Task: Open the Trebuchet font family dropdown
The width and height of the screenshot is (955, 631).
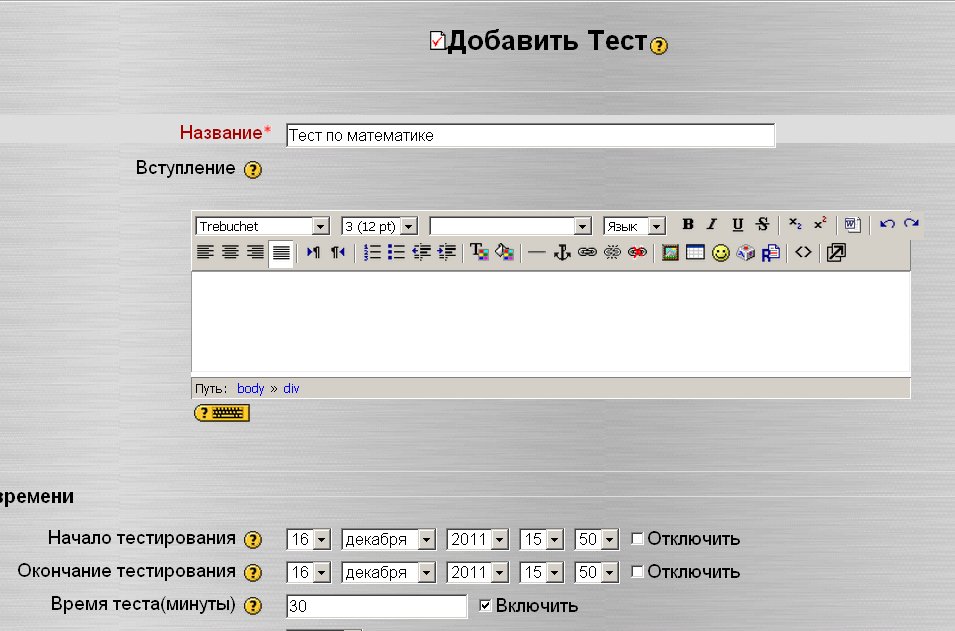Action: point(261,225)
